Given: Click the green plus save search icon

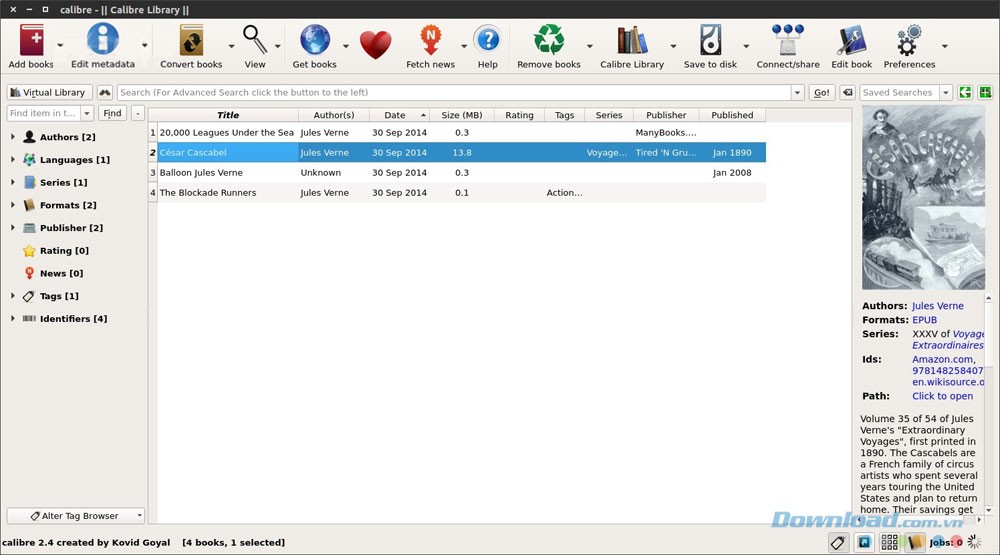Looking at the screenshot, I should (x=985, y=92).
